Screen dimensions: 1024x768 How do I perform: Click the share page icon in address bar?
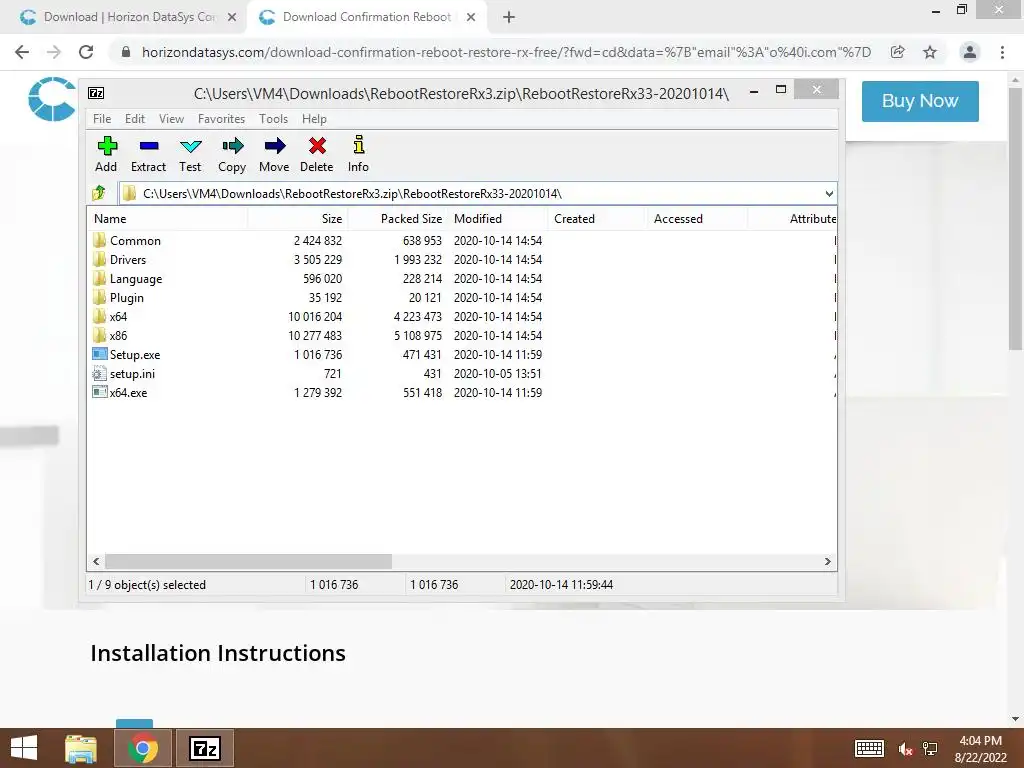[x=897, y=52]
